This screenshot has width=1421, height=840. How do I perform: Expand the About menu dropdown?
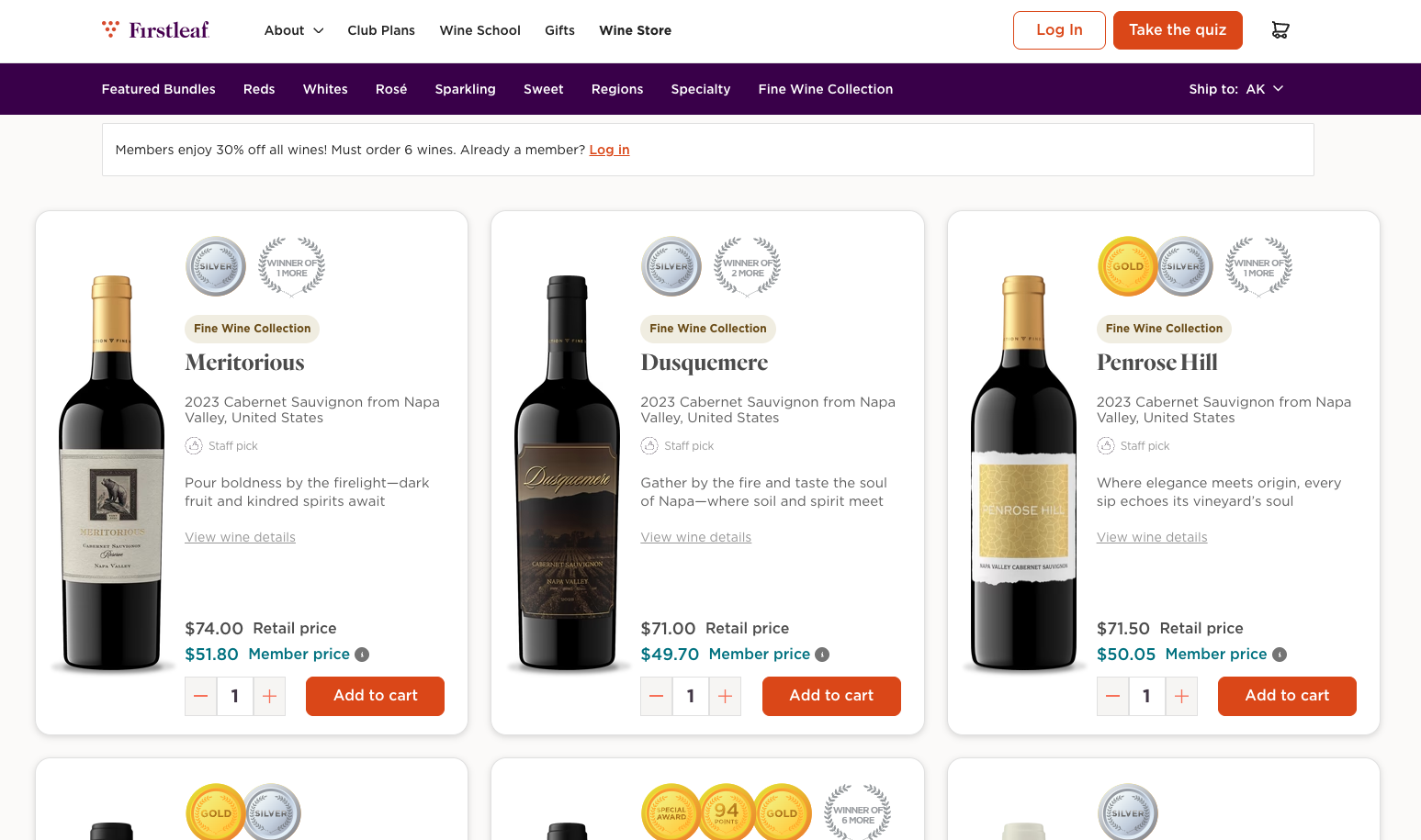click(x=294, y=30)
